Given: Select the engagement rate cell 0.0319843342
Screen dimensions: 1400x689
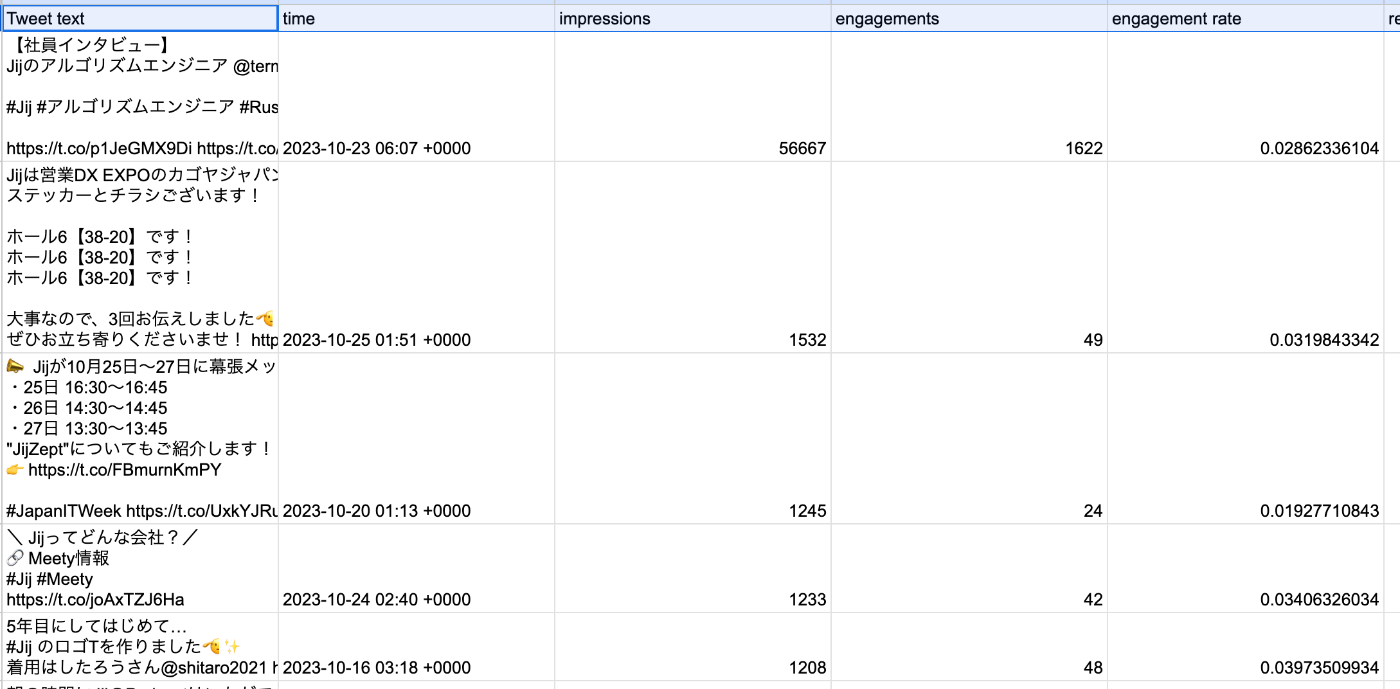Looking at the screenshot, I should pos(1245,257).
